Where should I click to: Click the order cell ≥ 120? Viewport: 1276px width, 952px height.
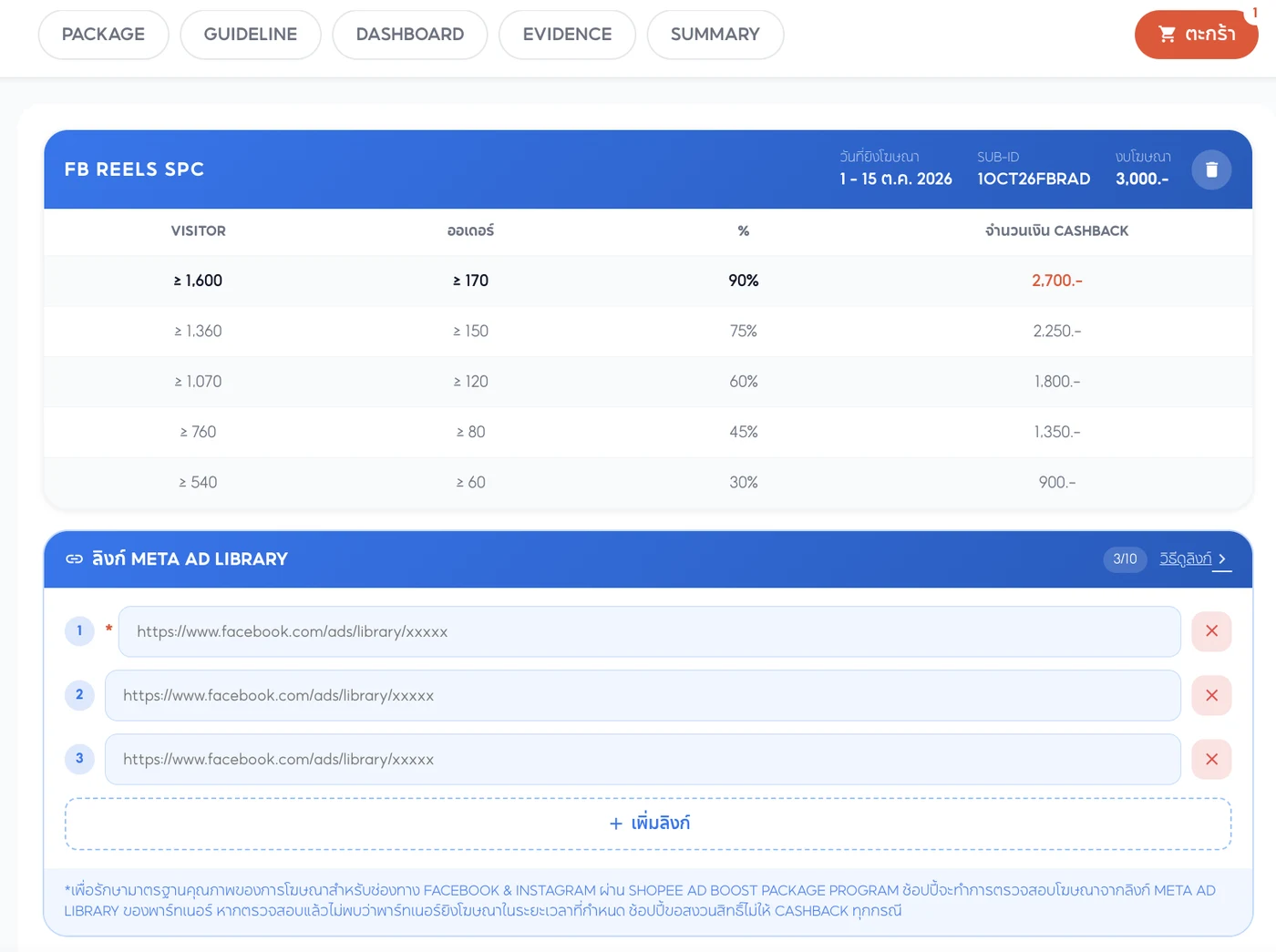470,382
